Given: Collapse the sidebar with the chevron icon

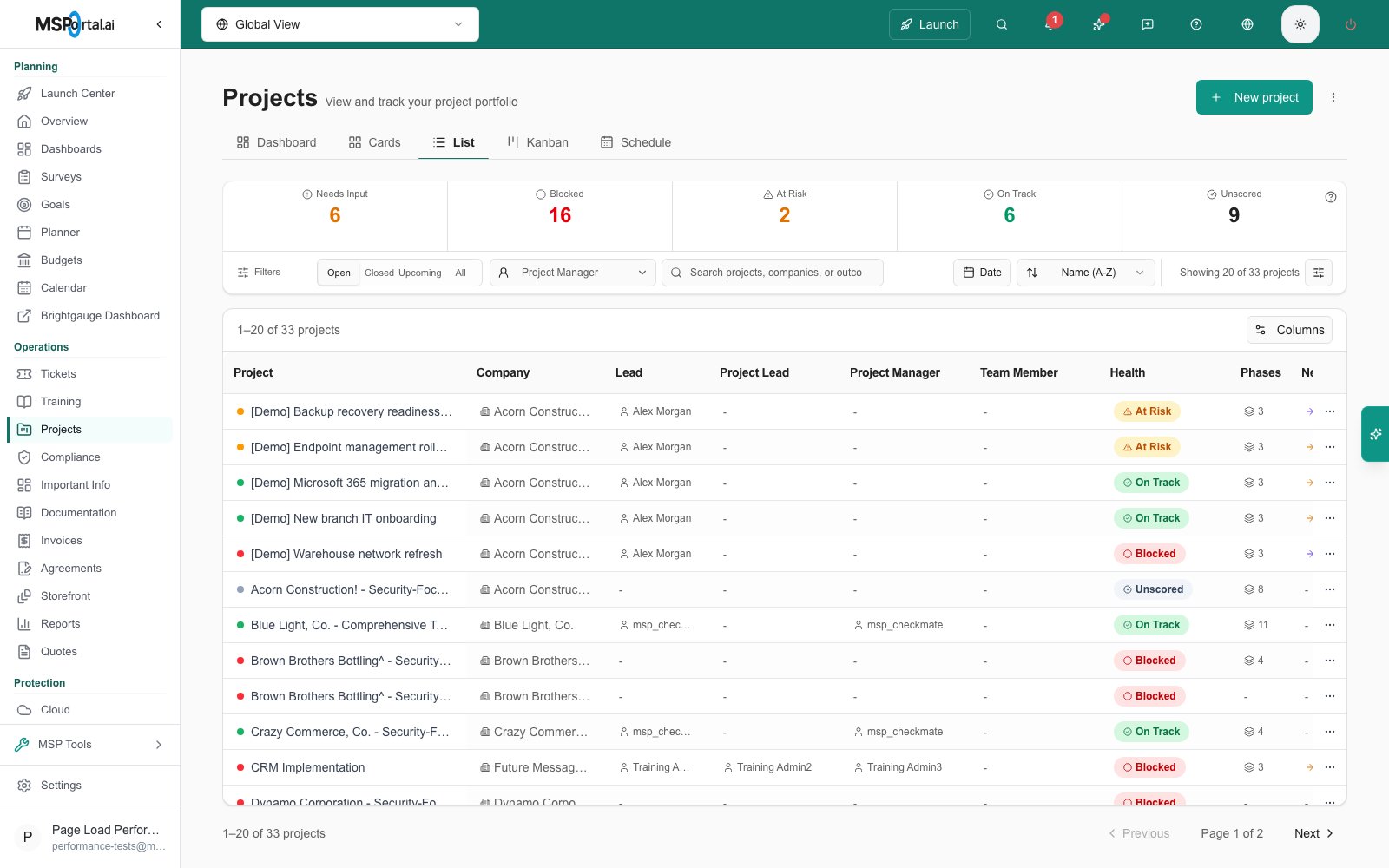Looking at the screenshot, I should 159,24.
